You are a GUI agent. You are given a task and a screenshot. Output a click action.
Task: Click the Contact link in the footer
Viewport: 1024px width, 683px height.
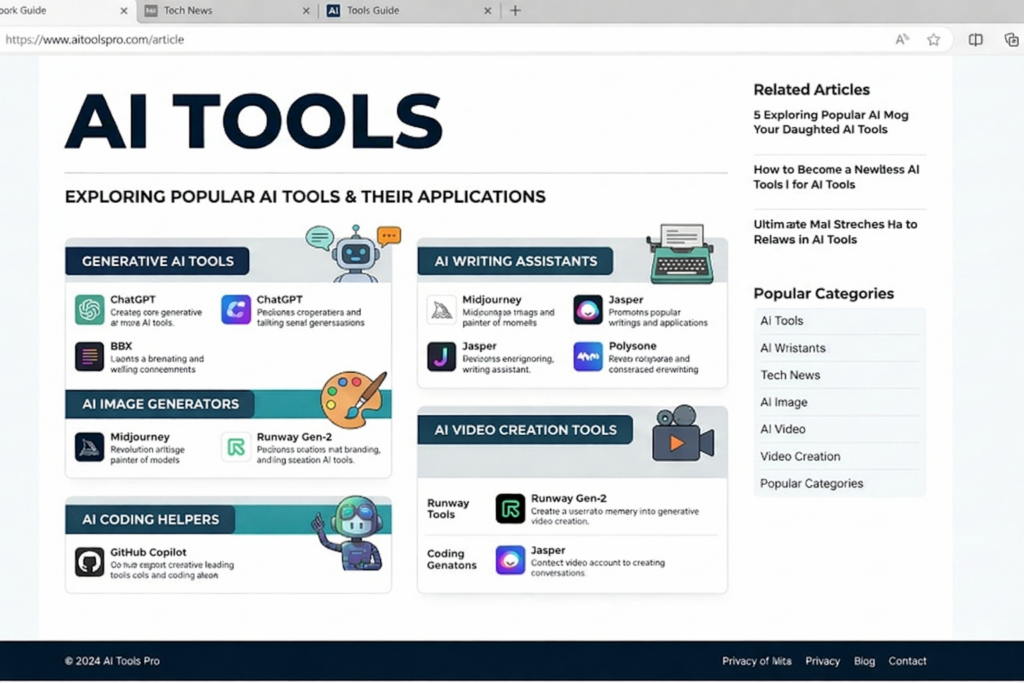907,661
